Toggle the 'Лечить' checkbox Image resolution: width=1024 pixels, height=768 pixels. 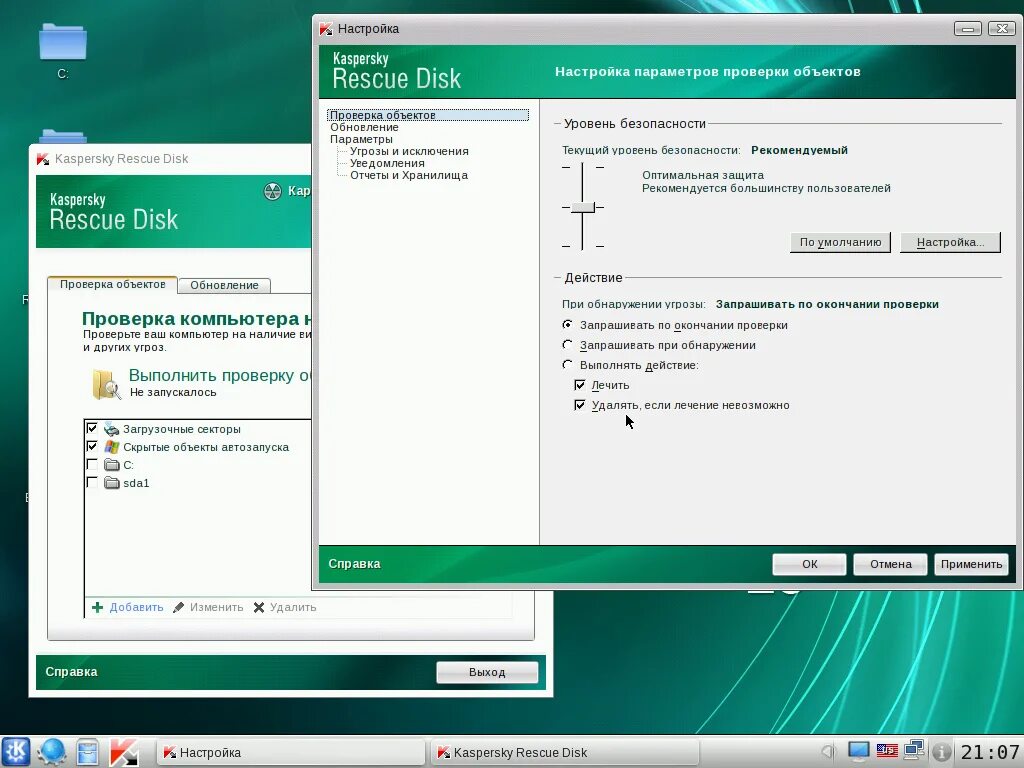[579, 385]
